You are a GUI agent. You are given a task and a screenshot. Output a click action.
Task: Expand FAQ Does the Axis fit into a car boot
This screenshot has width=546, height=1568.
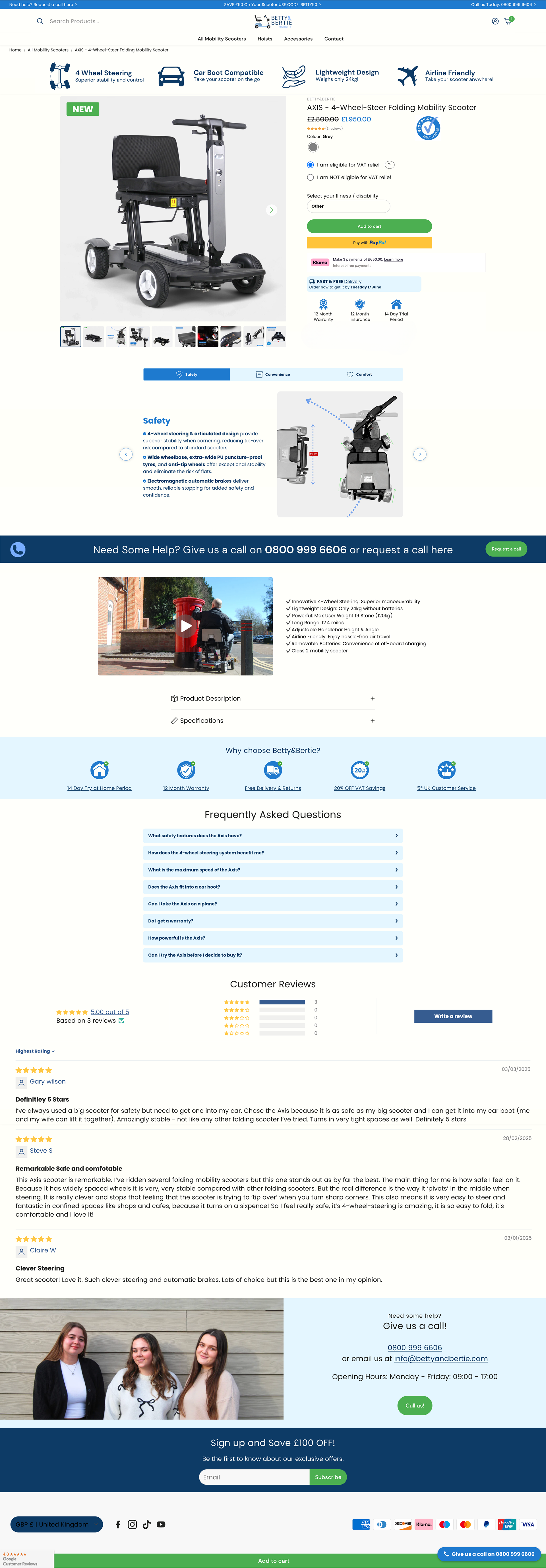coord(273,887)
